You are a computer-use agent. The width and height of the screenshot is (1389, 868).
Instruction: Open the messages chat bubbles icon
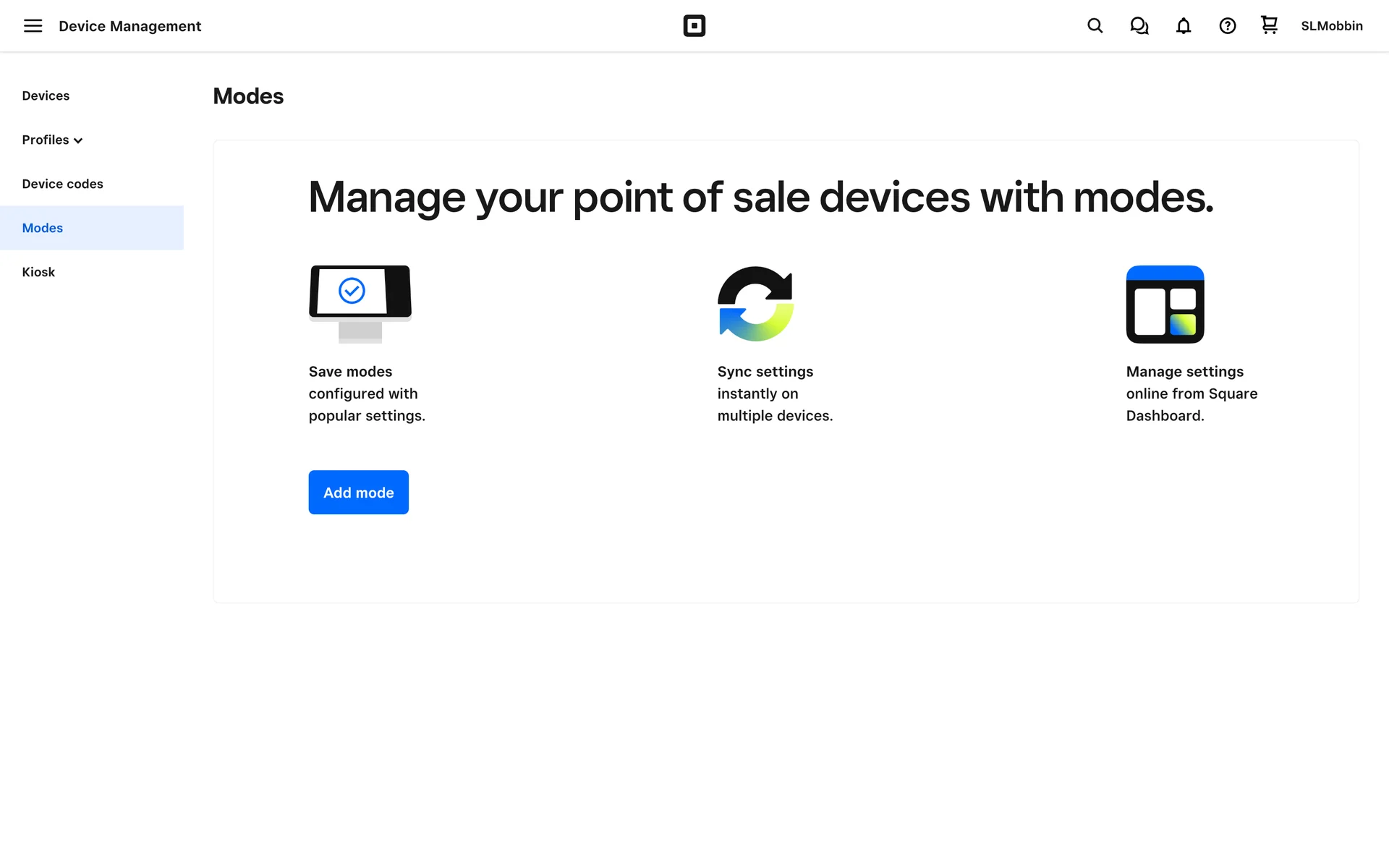[x=1139, y=26]
